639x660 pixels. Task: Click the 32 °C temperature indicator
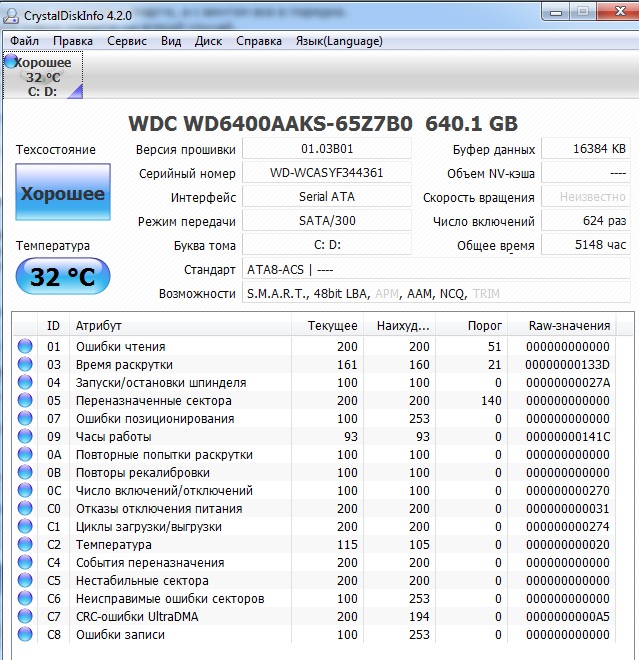coord(62,277)
